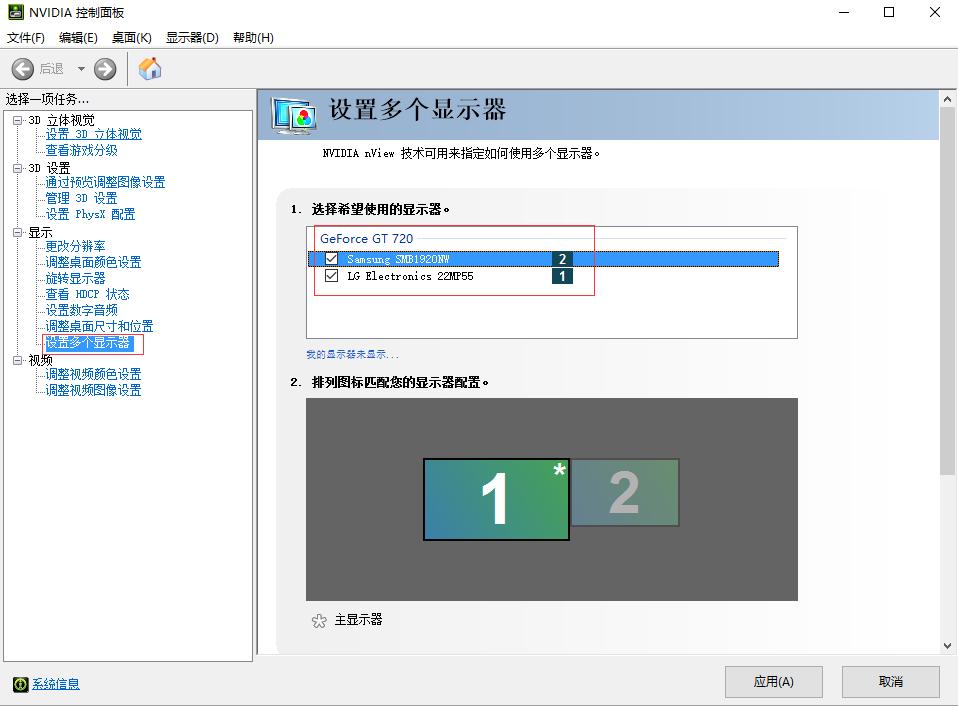Viewport: 958px width, 706px height.
Task: Open the forward navigation arrow
Action: point(104,68)
